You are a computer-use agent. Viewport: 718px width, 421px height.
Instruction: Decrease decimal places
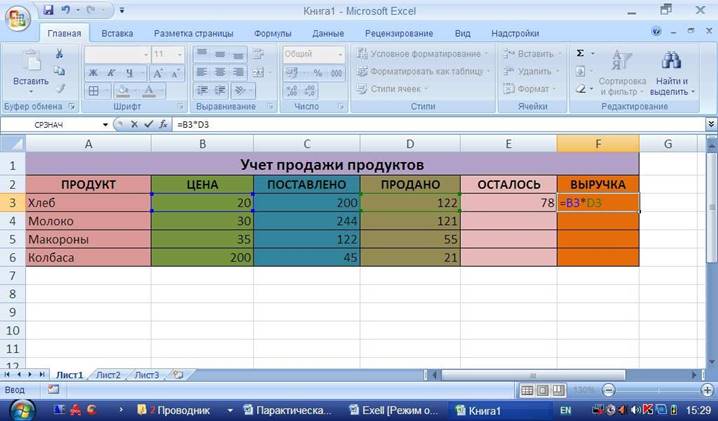click(x=310, y=91)
